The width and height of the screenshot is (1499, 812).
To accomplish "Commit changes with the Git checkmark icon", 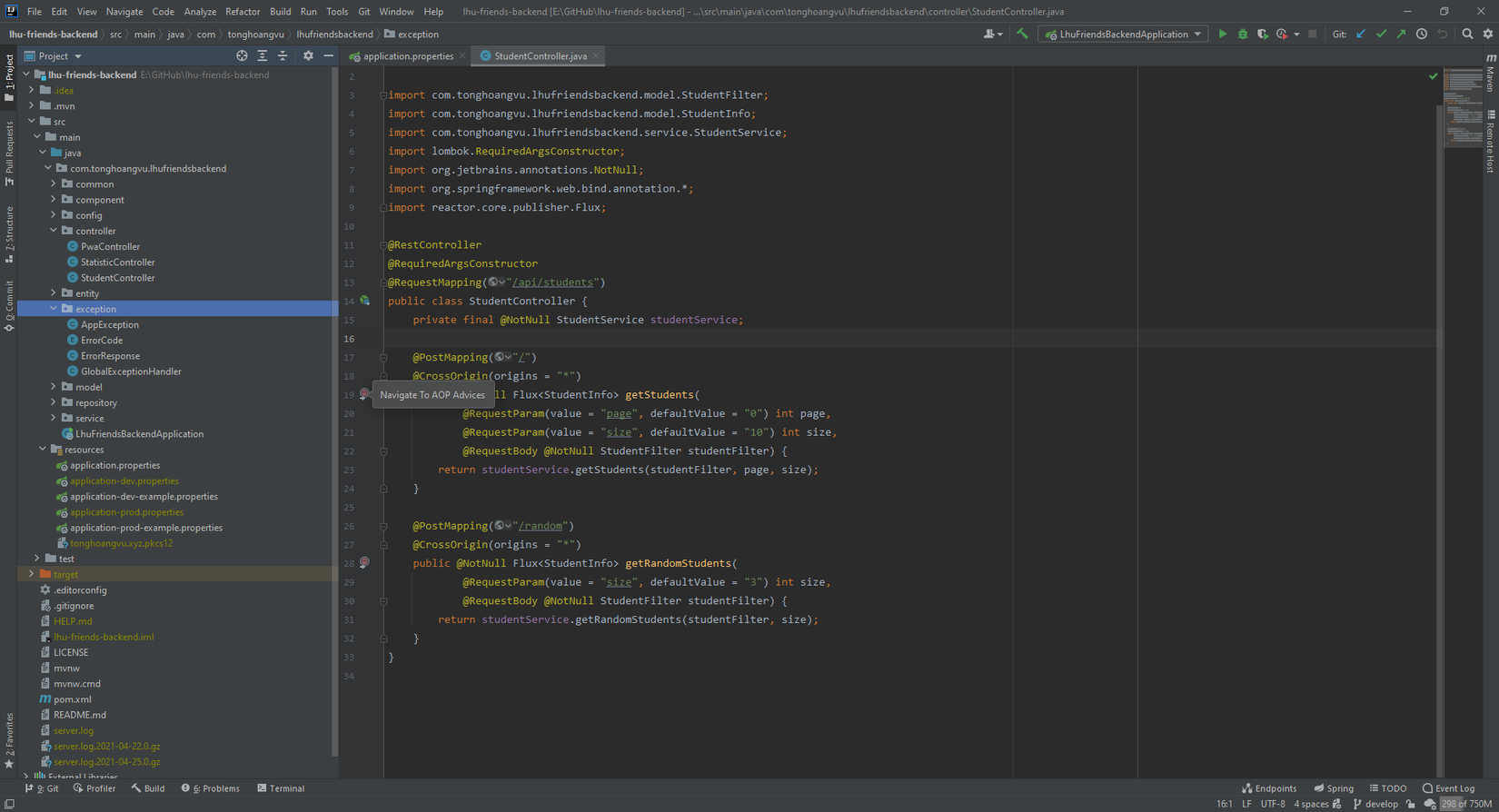I will tap(1381, 35).
